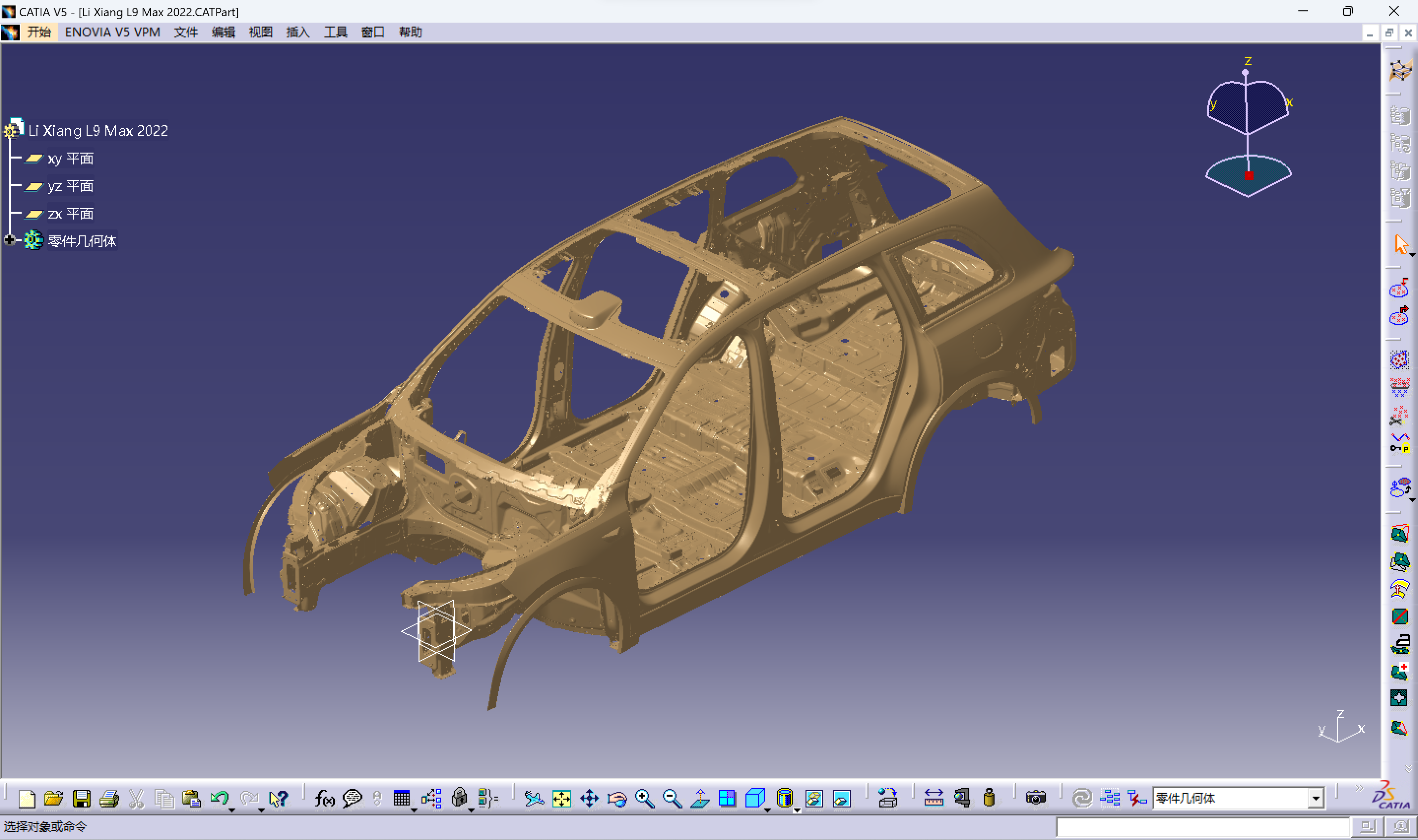
Task: Click the Print icon
Action: [109, 799]
